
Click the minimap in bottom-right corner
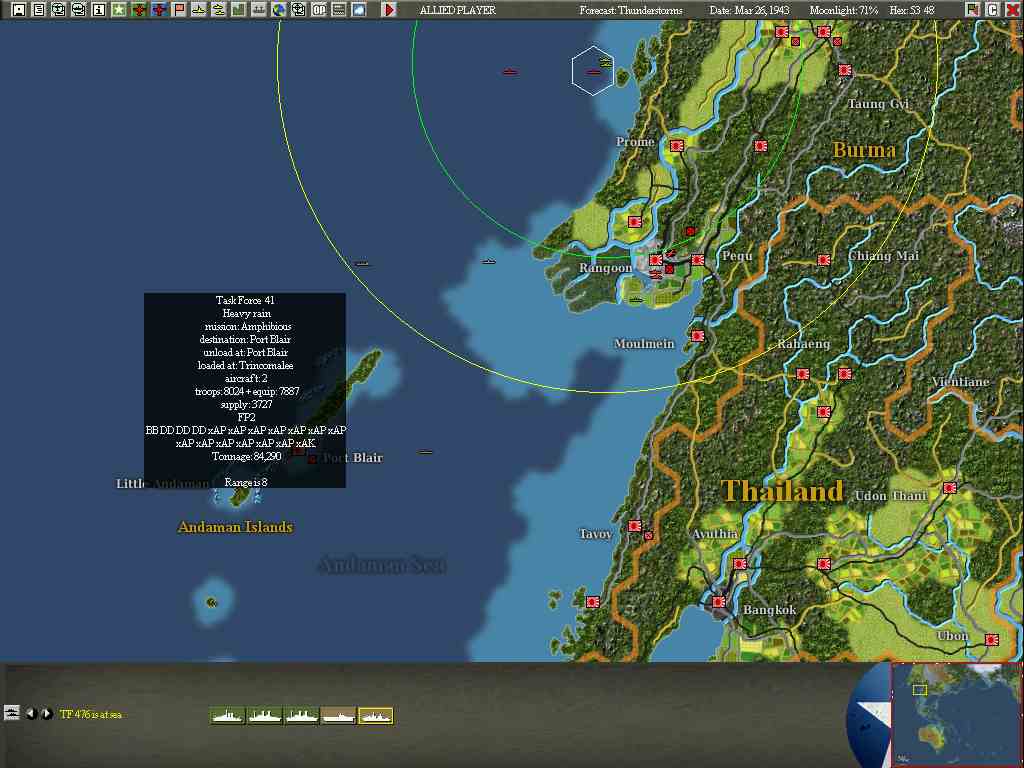(956, 714)
